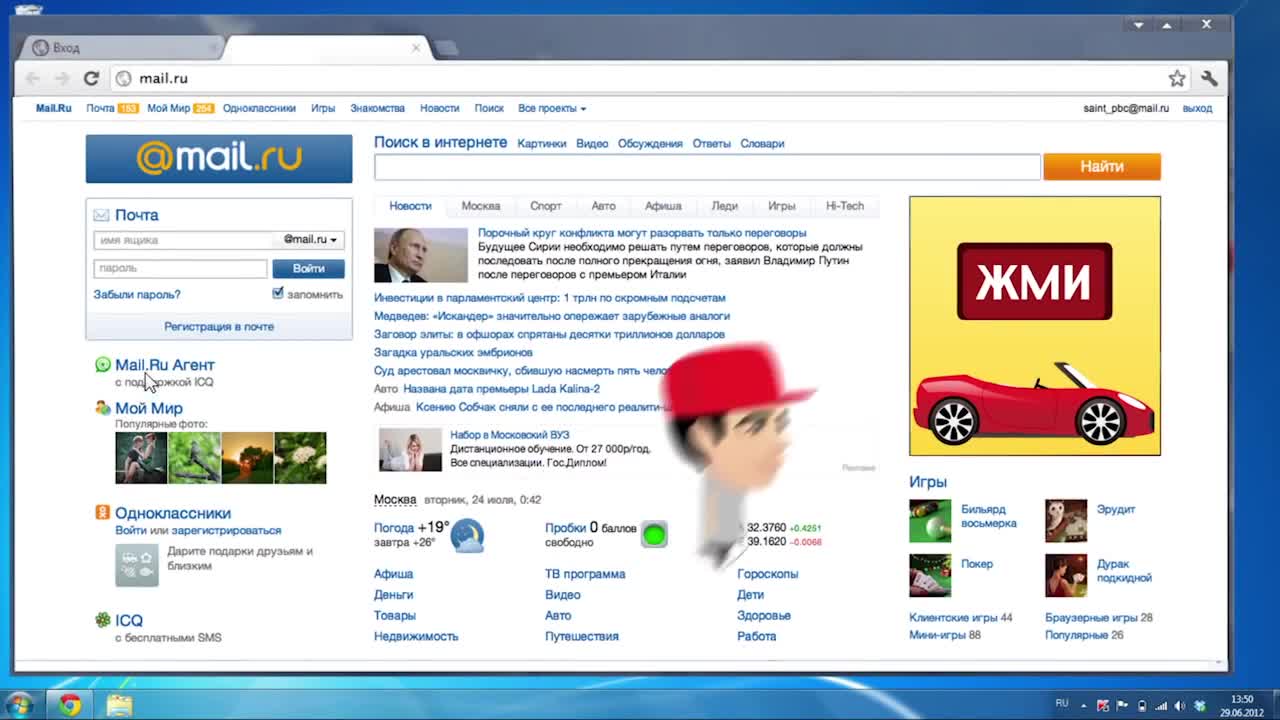The image size is (1280, 720).
Task: Open the Chrome wrench menu
Action: click(x=1209, y=78)
